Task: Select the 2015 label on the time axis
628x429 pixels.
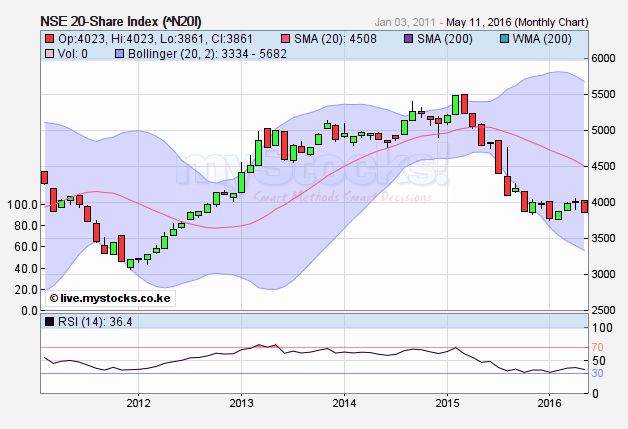Action: [x=448, y=403]
